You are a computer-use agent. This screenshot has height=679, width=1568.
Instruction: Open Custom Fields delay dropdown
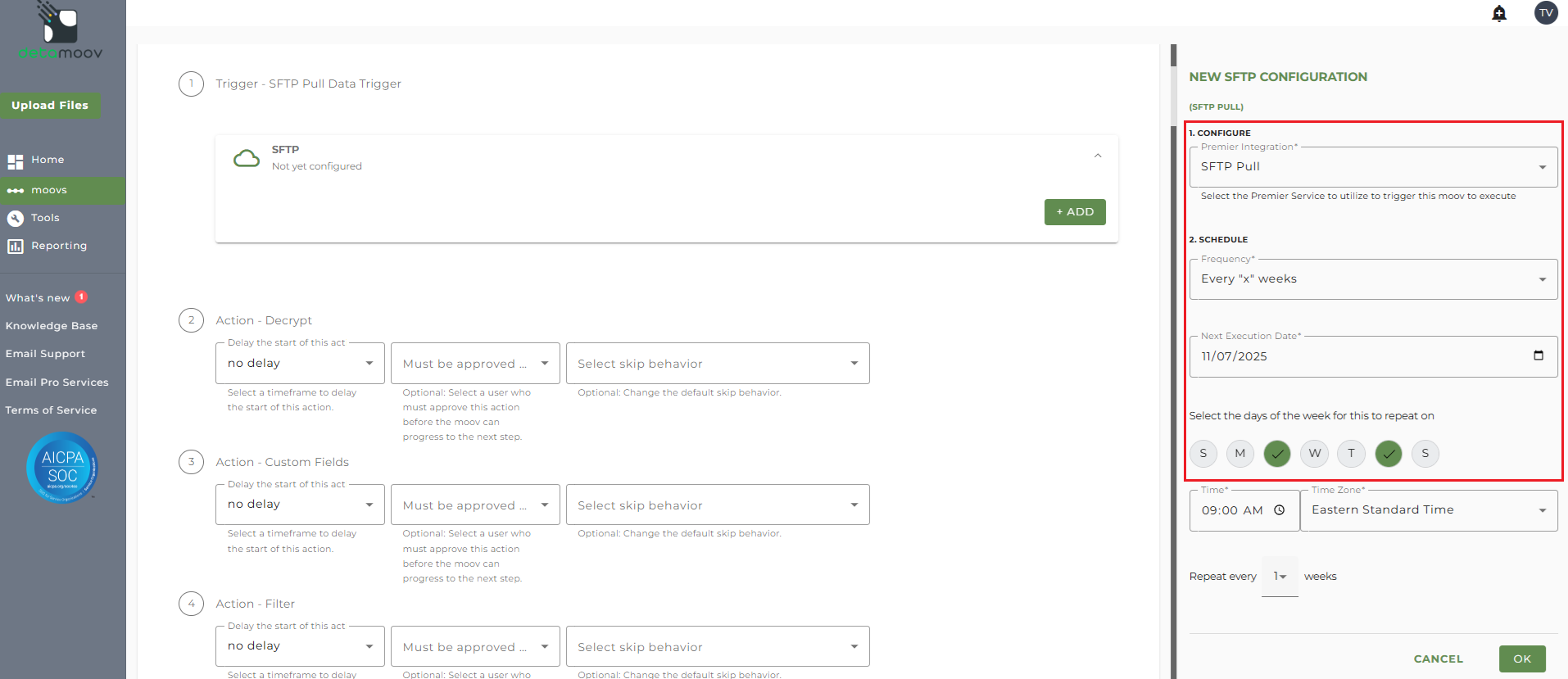pos(300,505)
